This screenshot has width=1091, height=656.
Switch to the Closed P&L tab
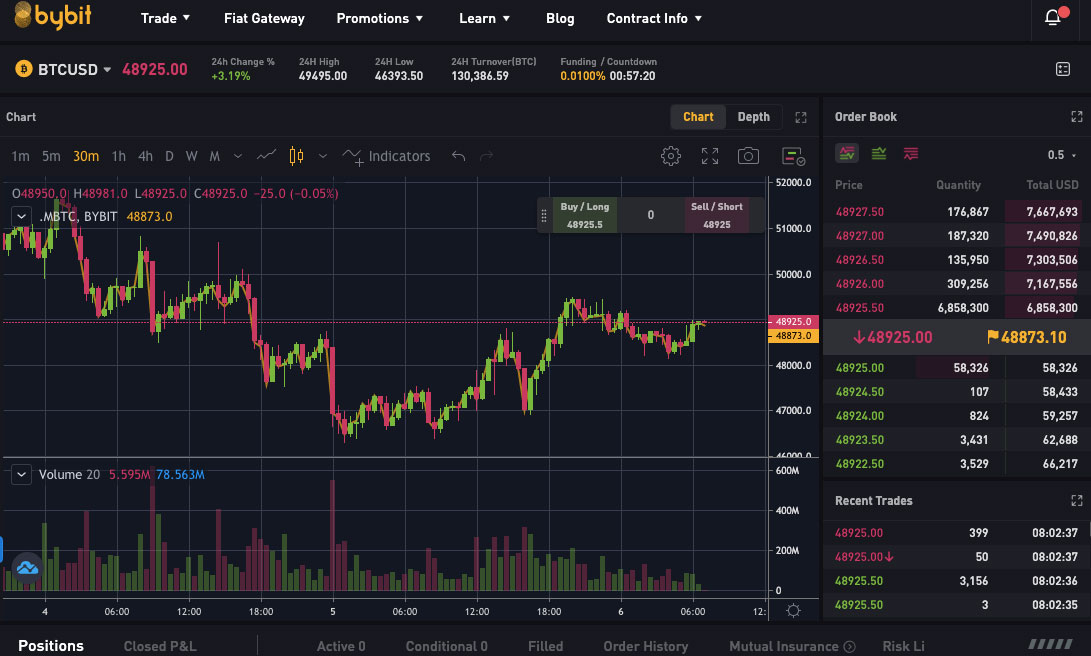pos(160,645)
